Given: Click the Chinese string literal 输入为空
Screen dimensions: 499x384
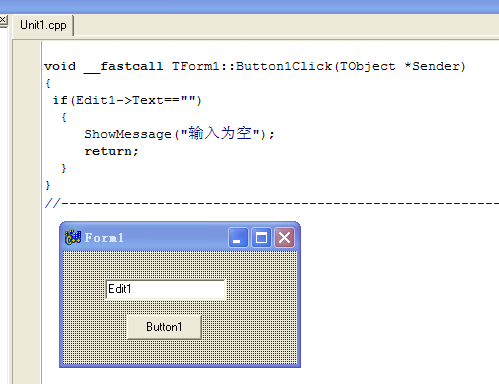Looking at the screenshot, I should point(220,133).
